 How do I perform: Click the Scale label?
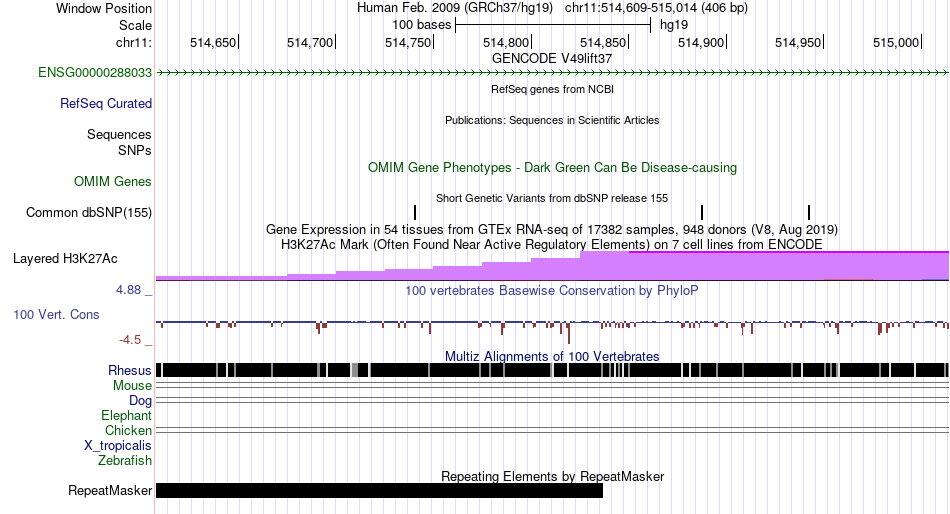135,25
